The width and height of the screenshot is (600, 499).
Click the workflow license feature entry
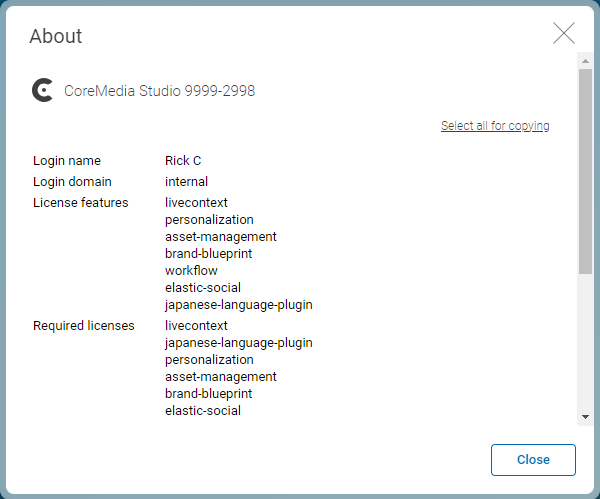tap(191, 271)
